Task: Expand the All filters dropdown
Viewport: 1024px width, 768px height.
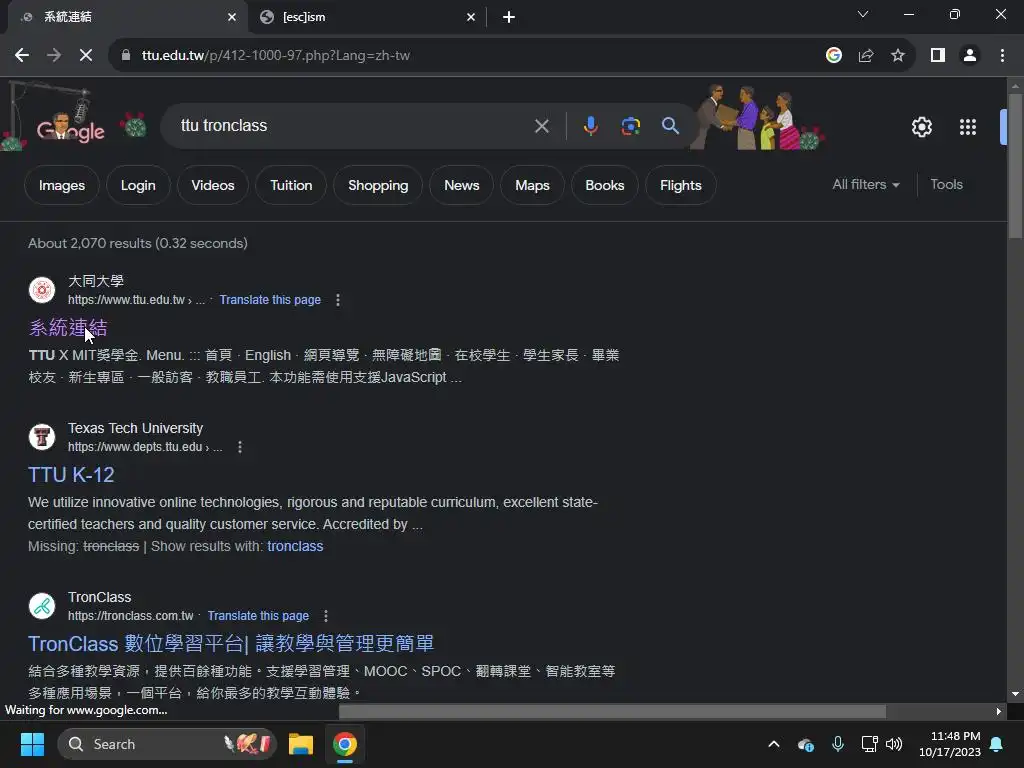Action: coord(866,185)
